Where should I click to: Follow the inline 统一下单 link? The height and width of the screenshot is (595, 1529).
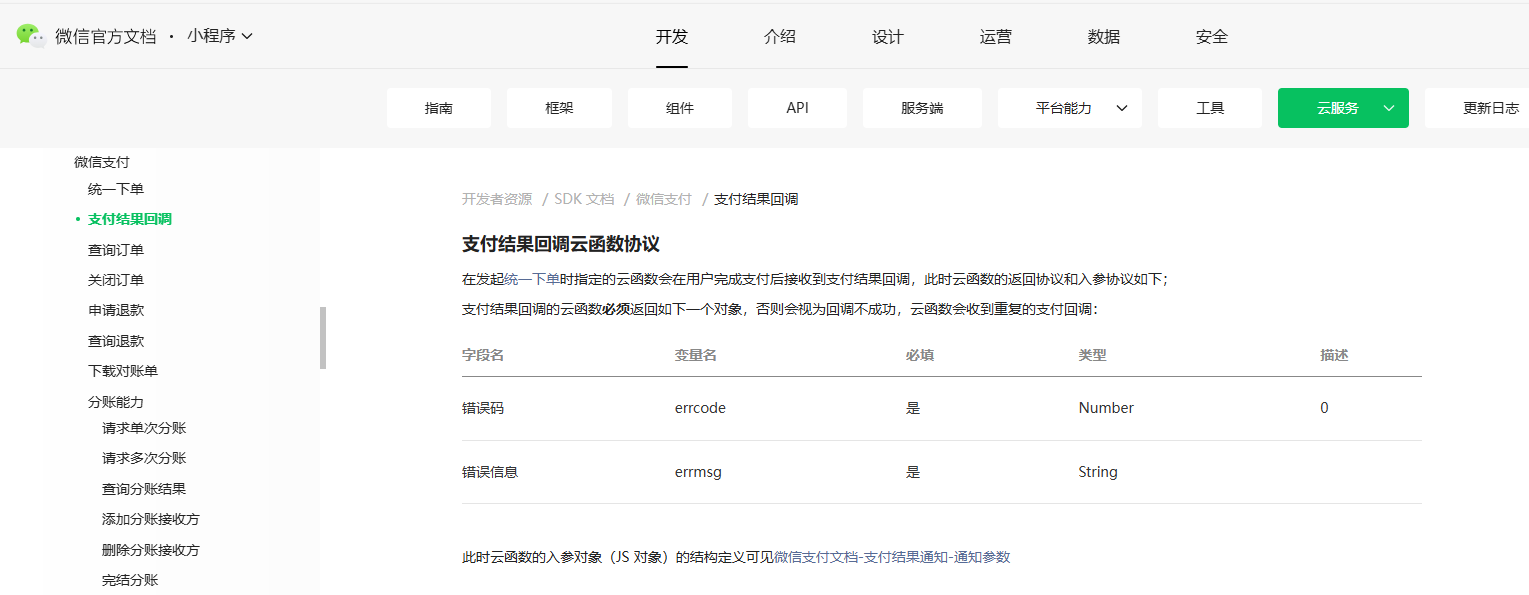[532, 279]
